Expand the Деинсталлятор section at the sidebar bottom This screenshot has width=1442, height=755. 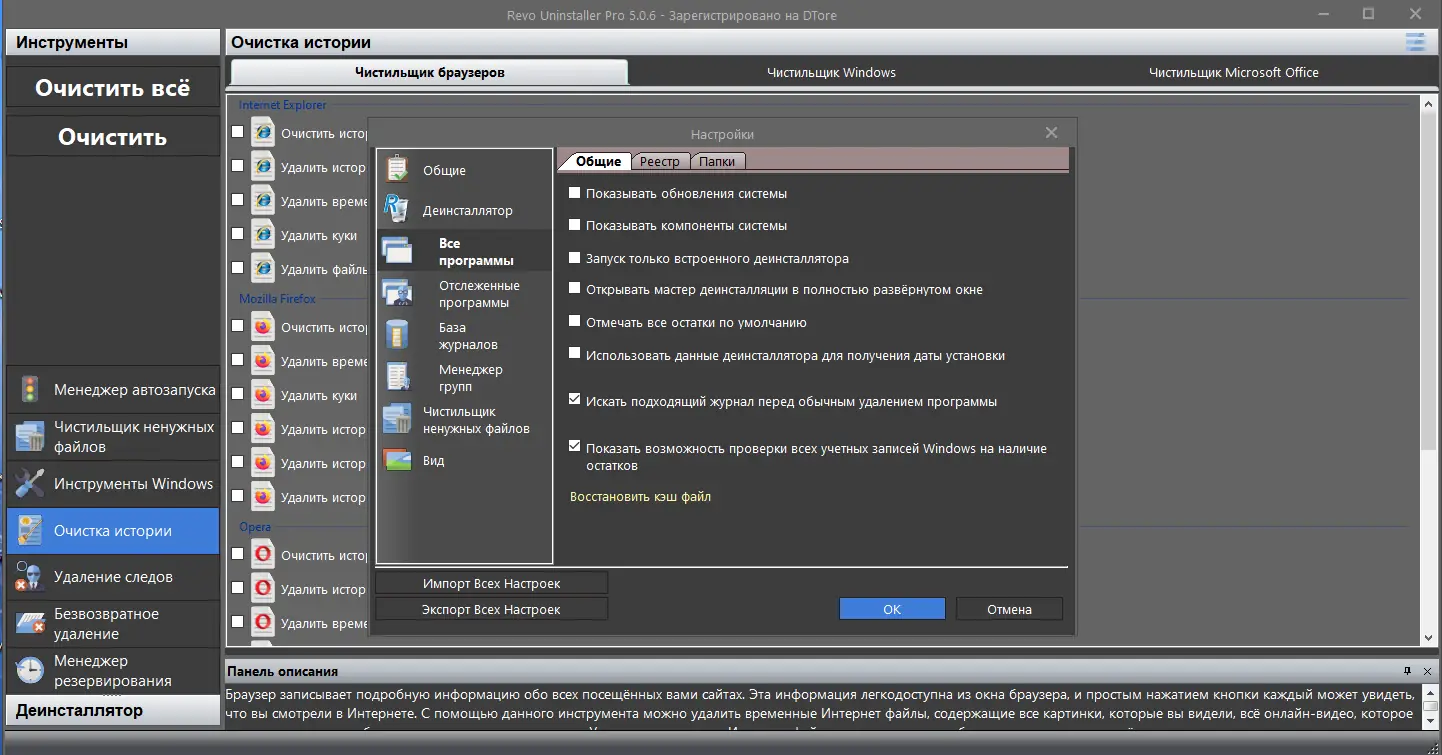click(113, 710)
